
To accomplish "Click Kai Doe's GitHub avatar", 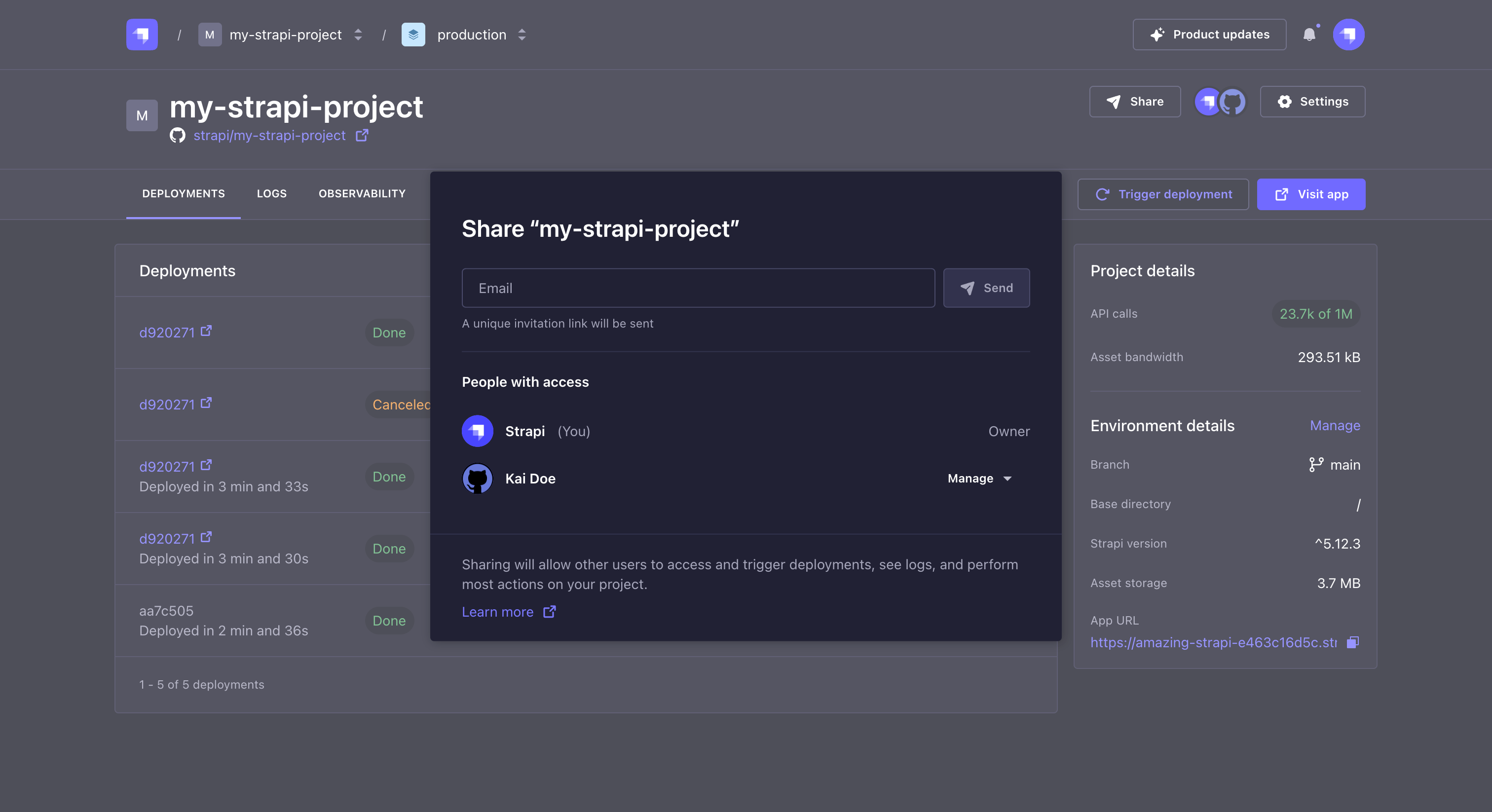I will click(477, 479).
